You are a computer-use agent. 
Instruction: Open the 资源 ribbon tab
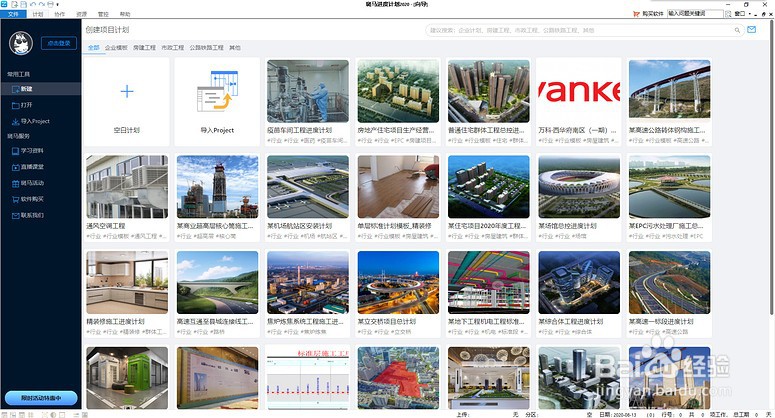(x=82, y=14)
